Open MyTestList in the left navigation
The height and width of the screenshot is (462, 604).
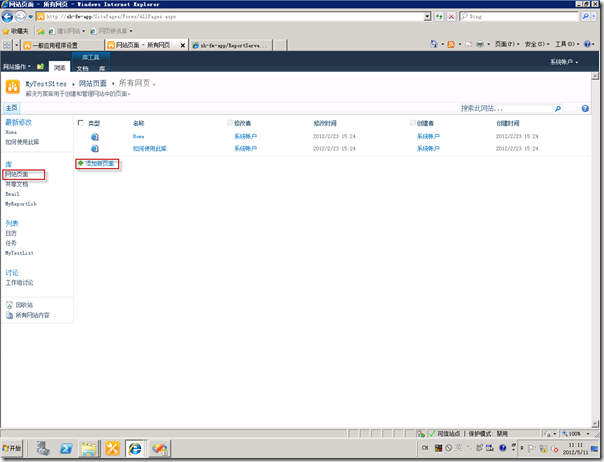[19, 253]
